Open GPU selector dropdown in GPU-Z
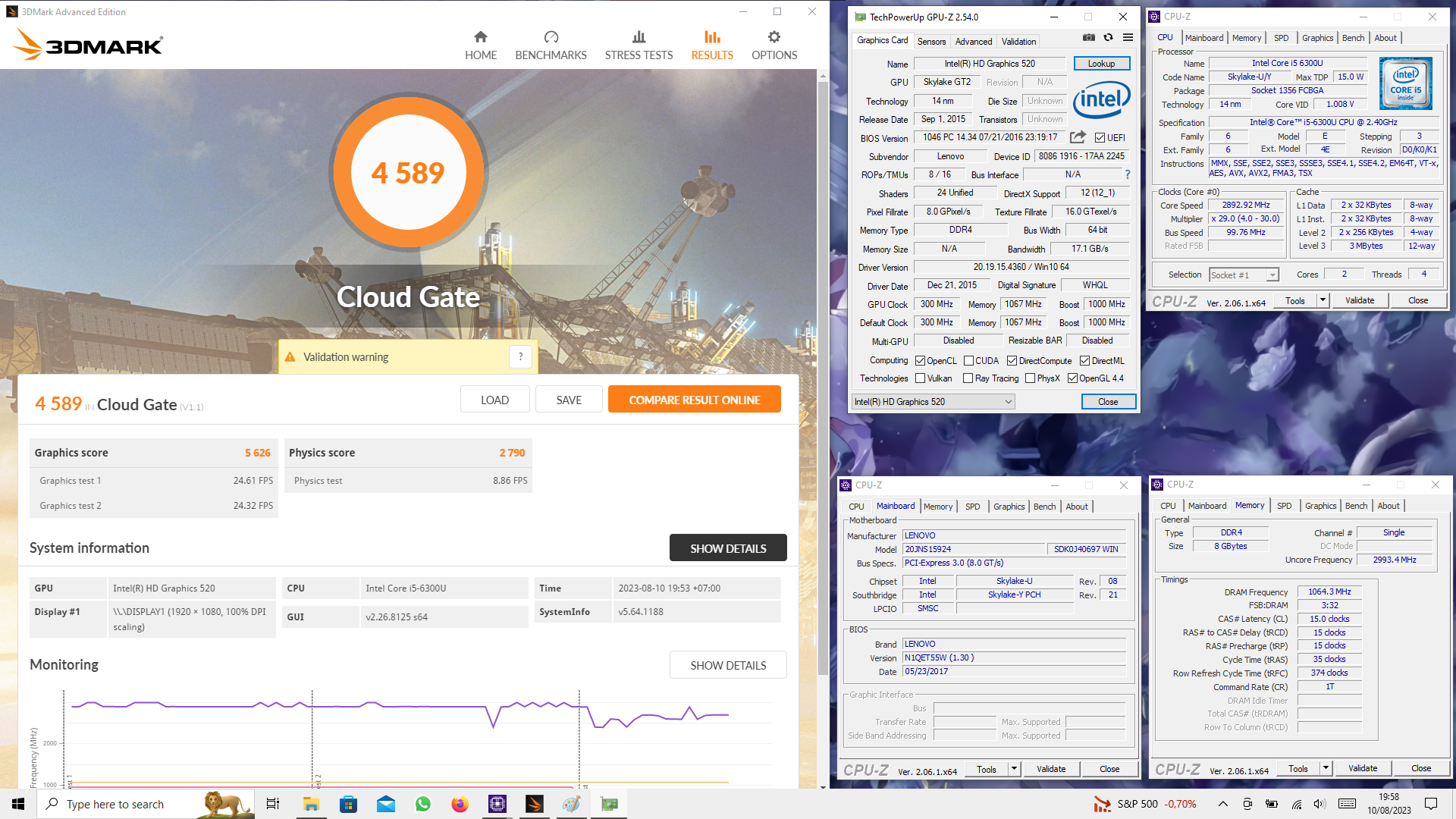This screenshot has height=819, width=1456. (933, 402)
